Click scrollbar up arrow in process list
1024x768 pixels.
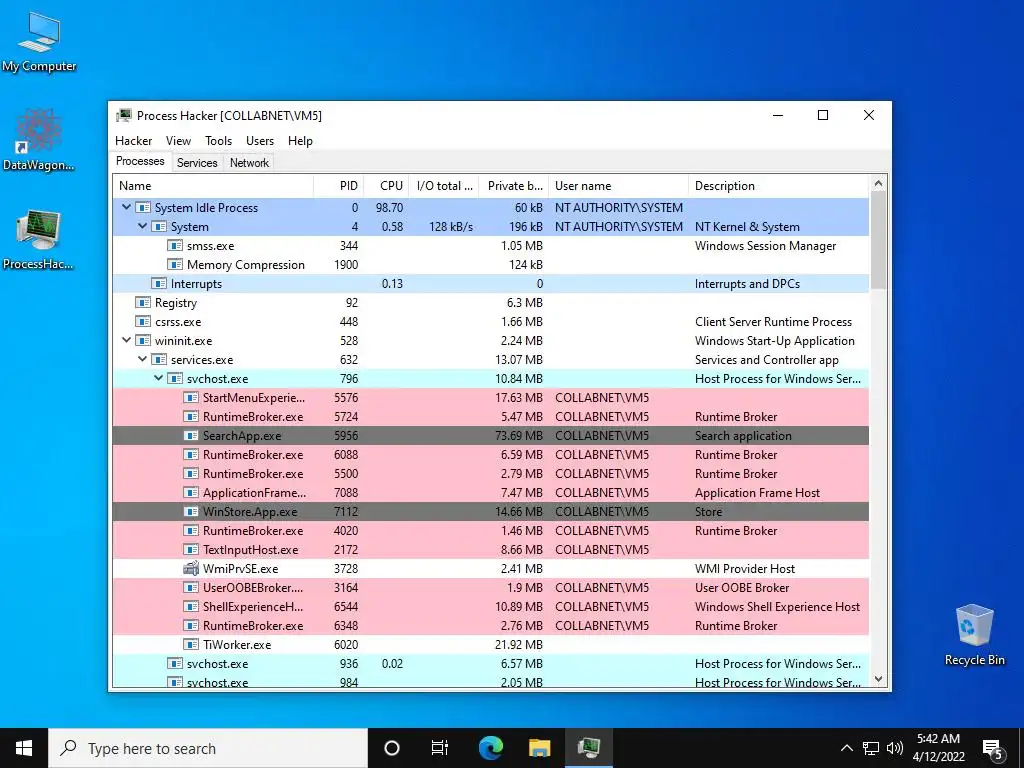(878, 184)
